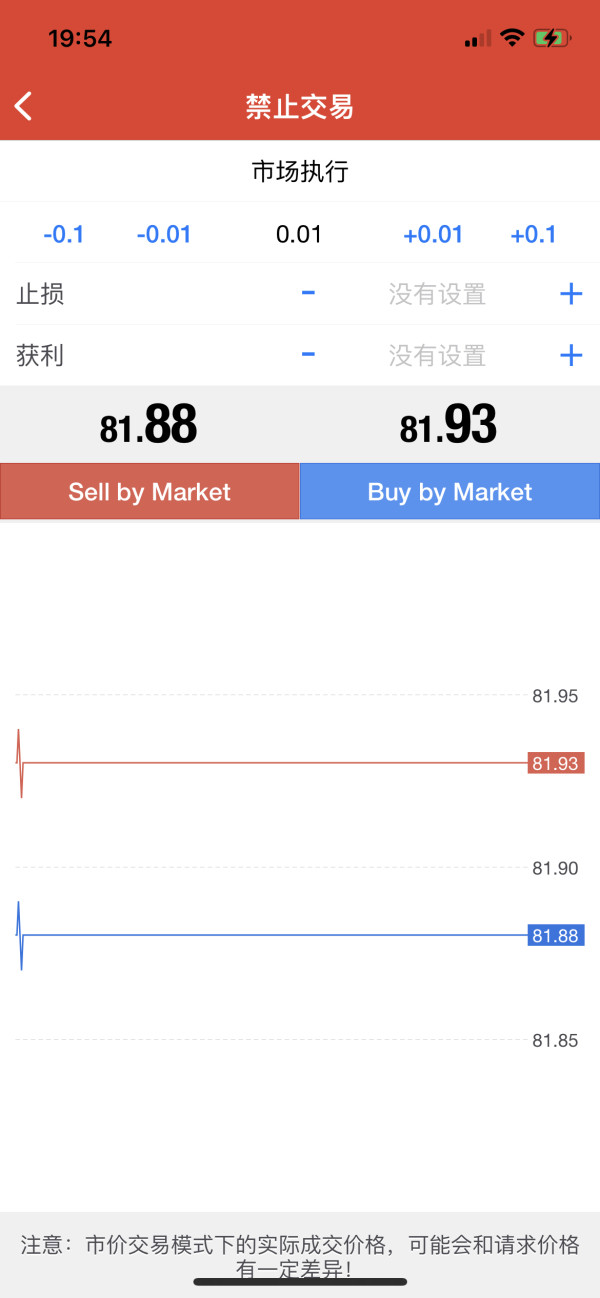This screenshot has width=600, height=1298.
Task: Tap the Wi-Fi status icon
Action: tap(512, 39)
